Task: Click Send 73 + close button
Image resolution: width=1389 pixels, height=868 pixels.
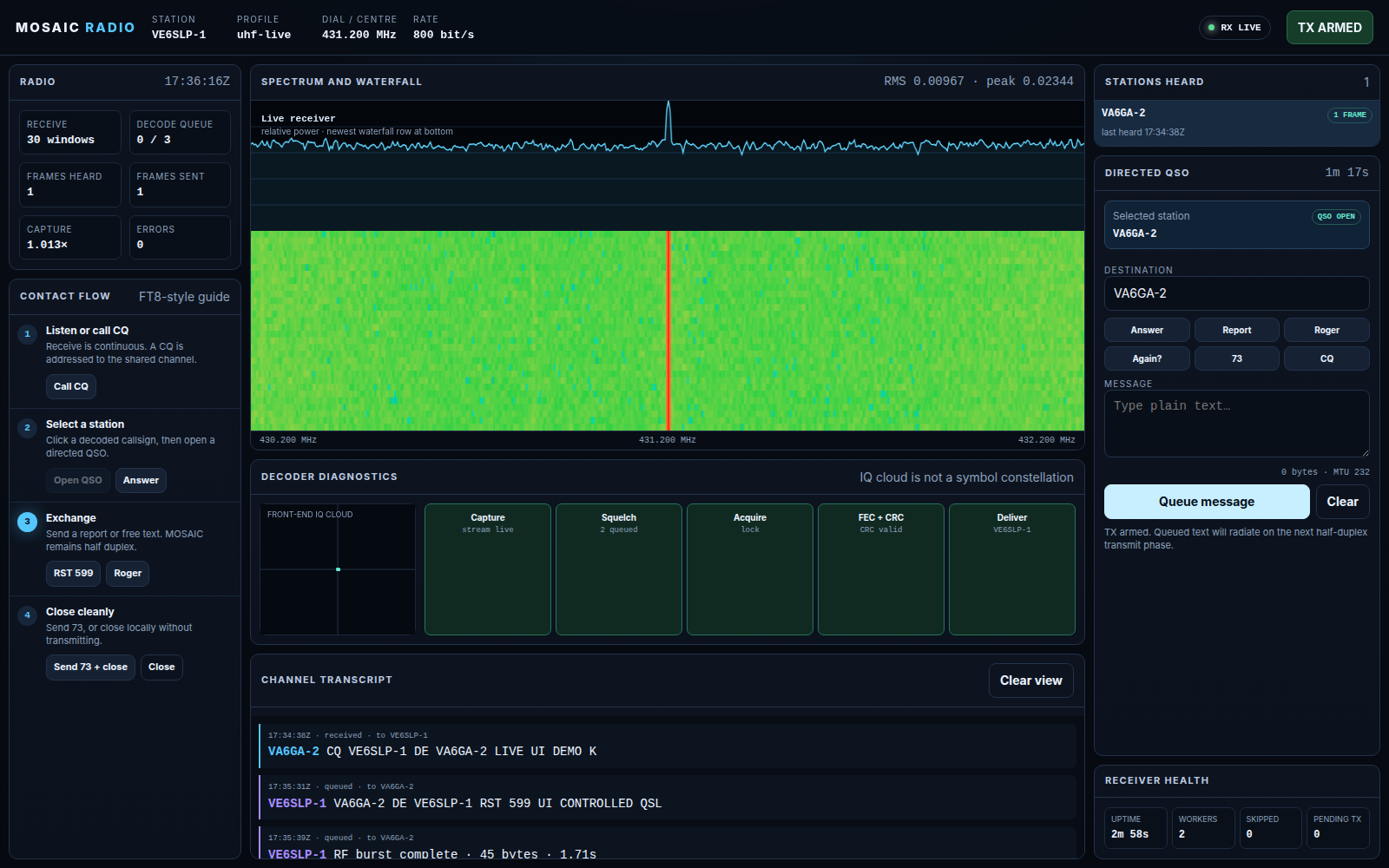Action: pyautogui.click(x=90, y=667)
